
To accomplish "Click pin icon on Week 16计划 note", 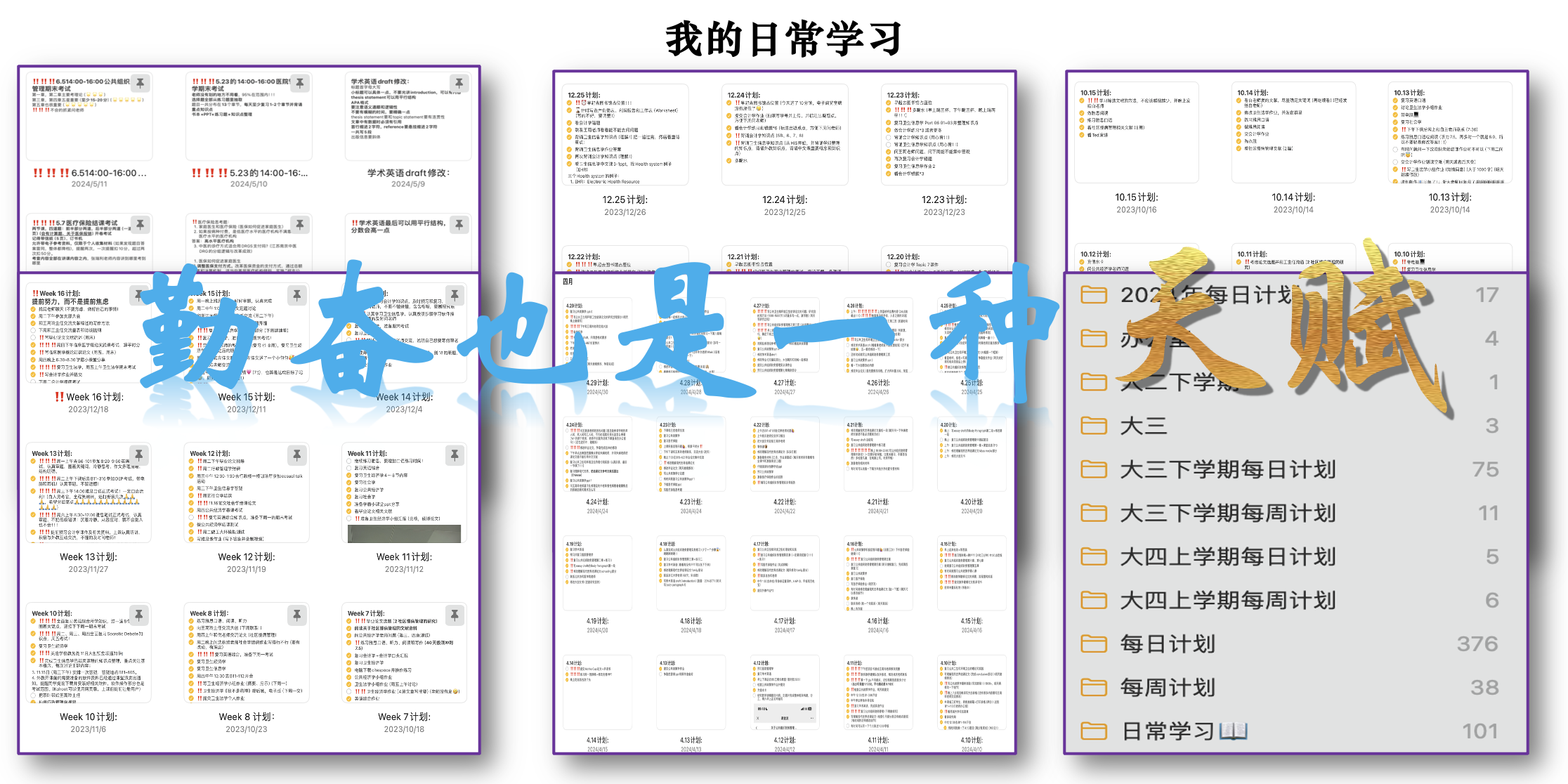I will tap(138, 295).
